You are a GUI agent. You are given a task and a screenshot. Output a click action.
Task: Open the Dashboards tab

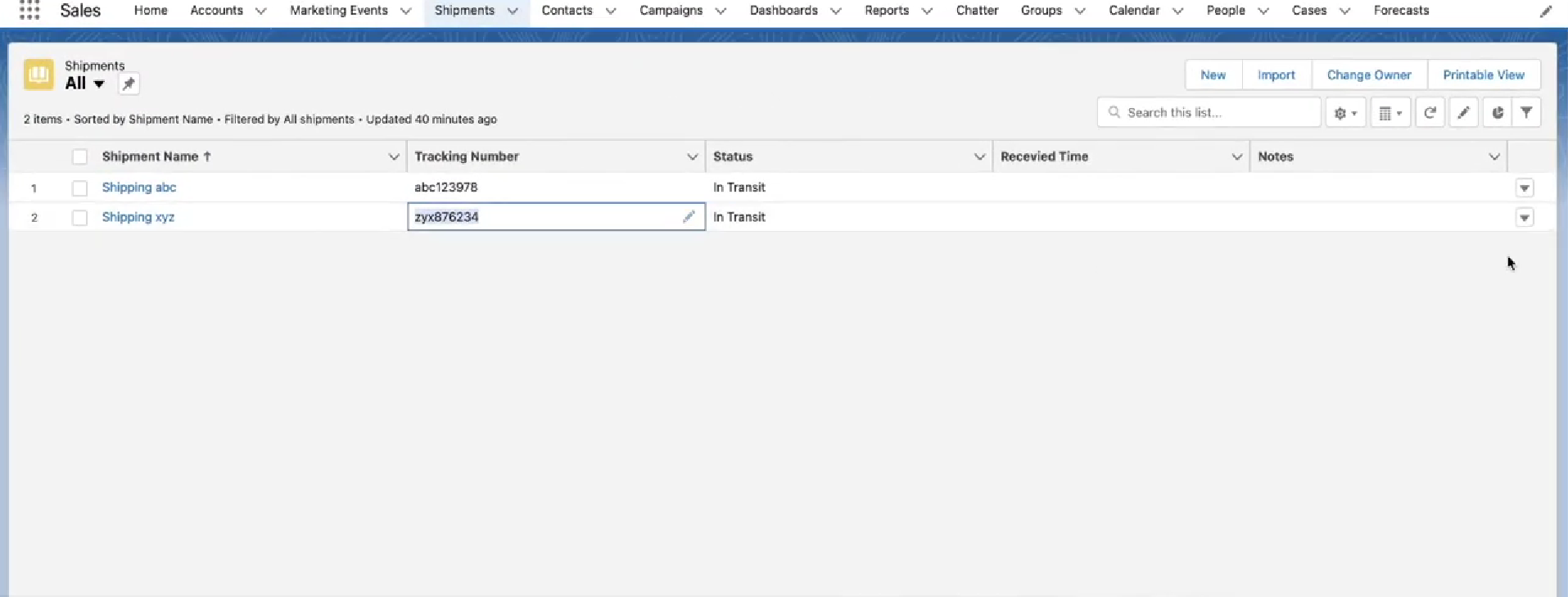tap(784, 11)
